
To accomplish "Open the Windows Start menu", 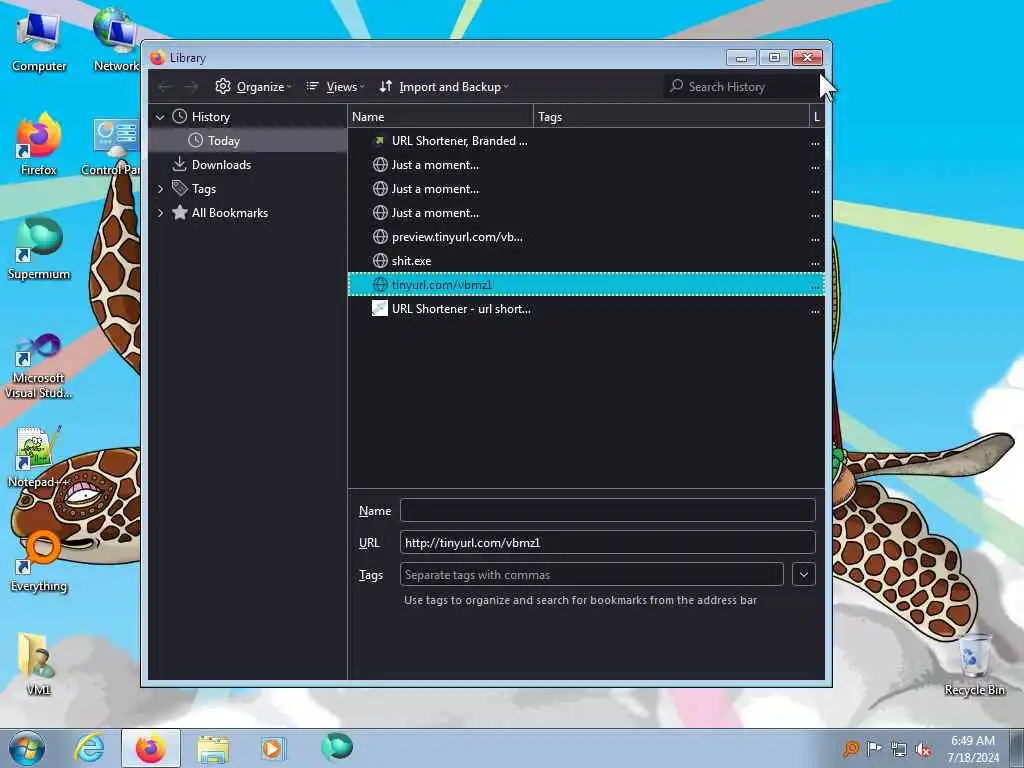I will coord(27,749).
